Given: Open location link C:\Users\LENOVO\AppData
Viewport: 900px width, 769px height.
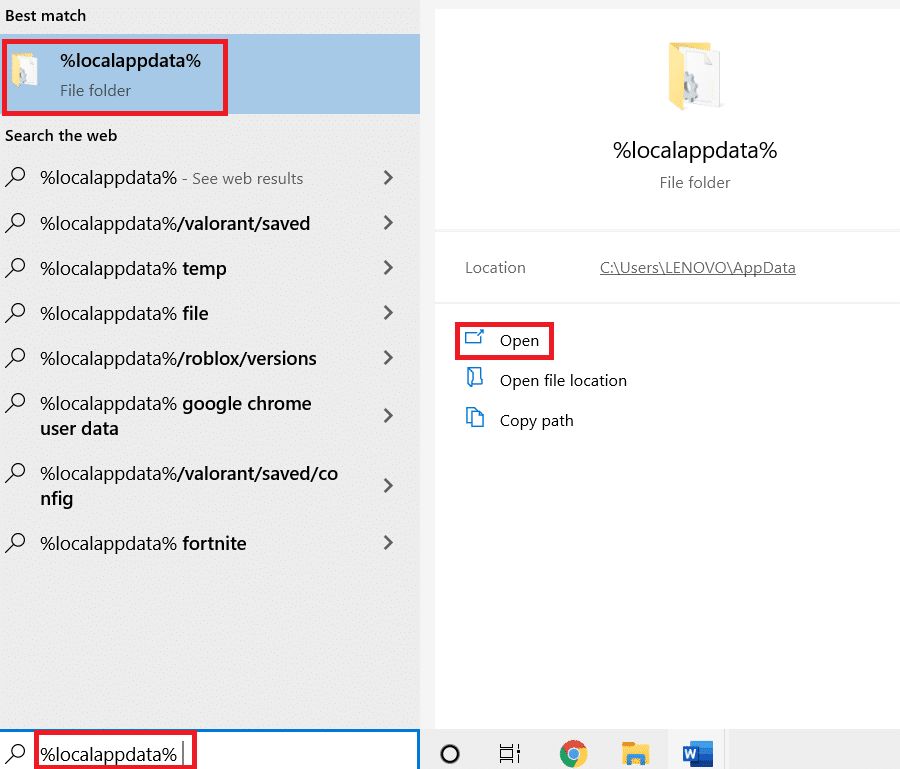Looking at the screenshot, I should click(x=697, y=268).
